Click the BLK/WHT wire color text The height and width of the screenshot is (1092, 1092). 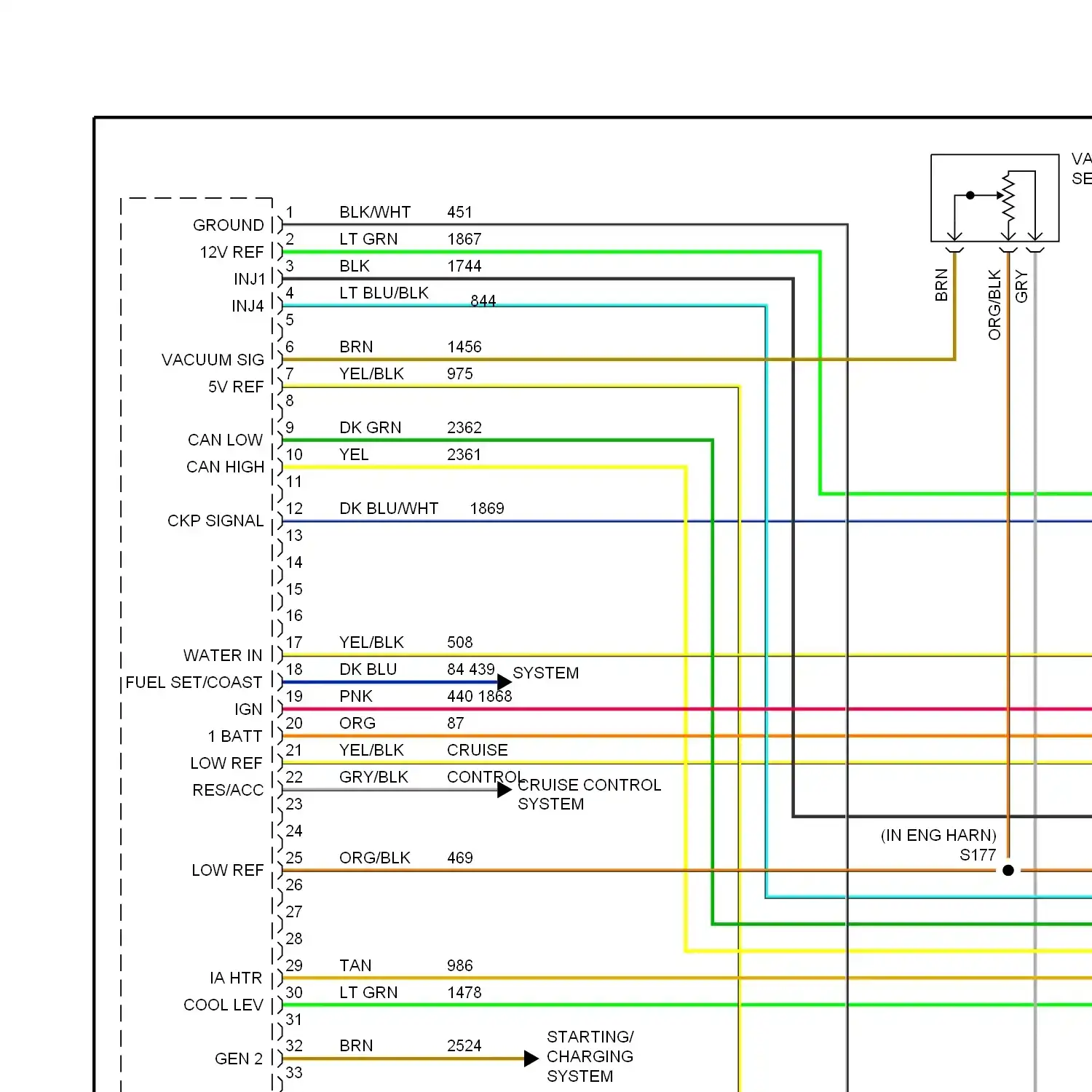point(375,212)
